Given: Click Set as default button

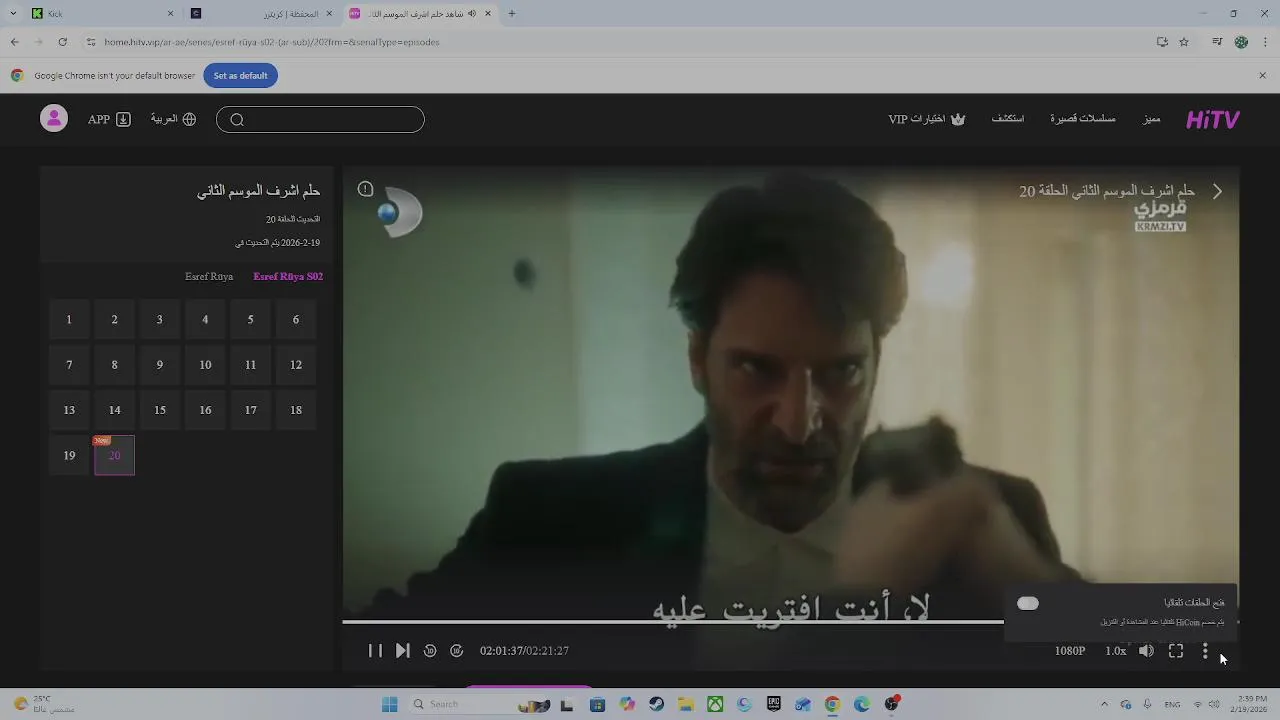Looking at the screenshot, I should pos(240,76).
